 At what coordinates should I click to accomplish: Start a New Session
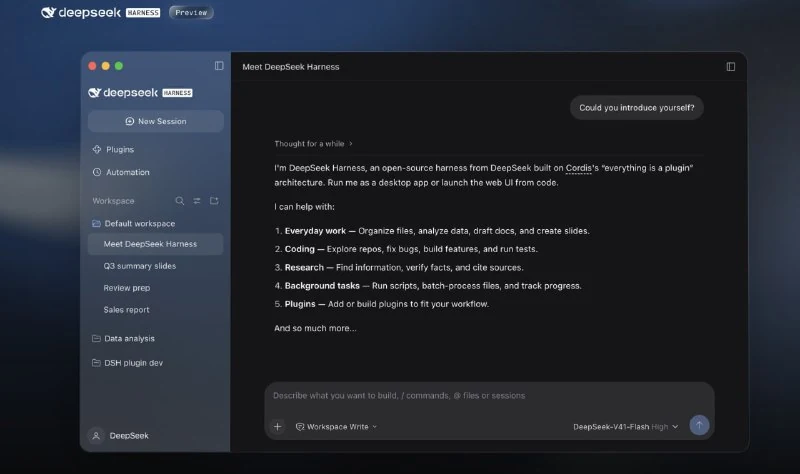tap(156, 121)
